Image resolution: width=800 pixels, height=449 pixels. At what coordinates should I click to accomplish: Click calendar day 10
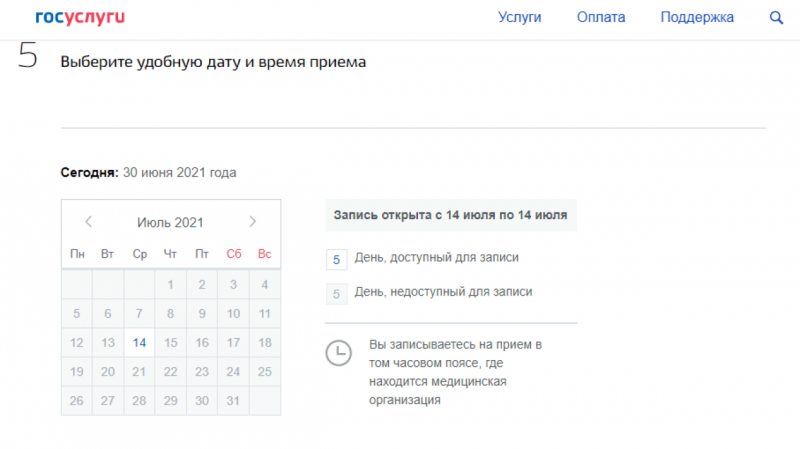[x=233, y=314]
